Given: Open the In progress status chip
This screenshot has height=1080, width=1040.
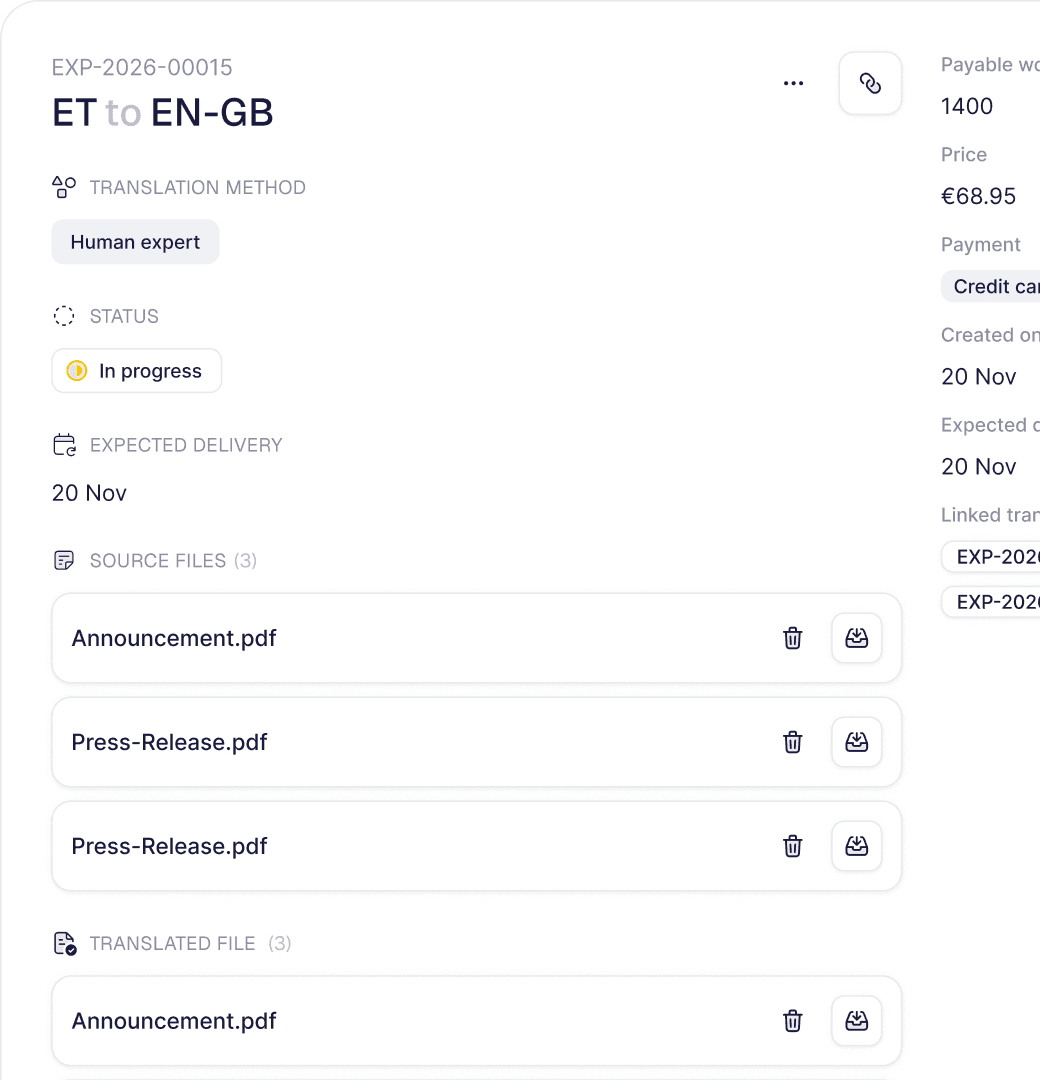Looking at the screenshot, I should (x=137, y=371).
